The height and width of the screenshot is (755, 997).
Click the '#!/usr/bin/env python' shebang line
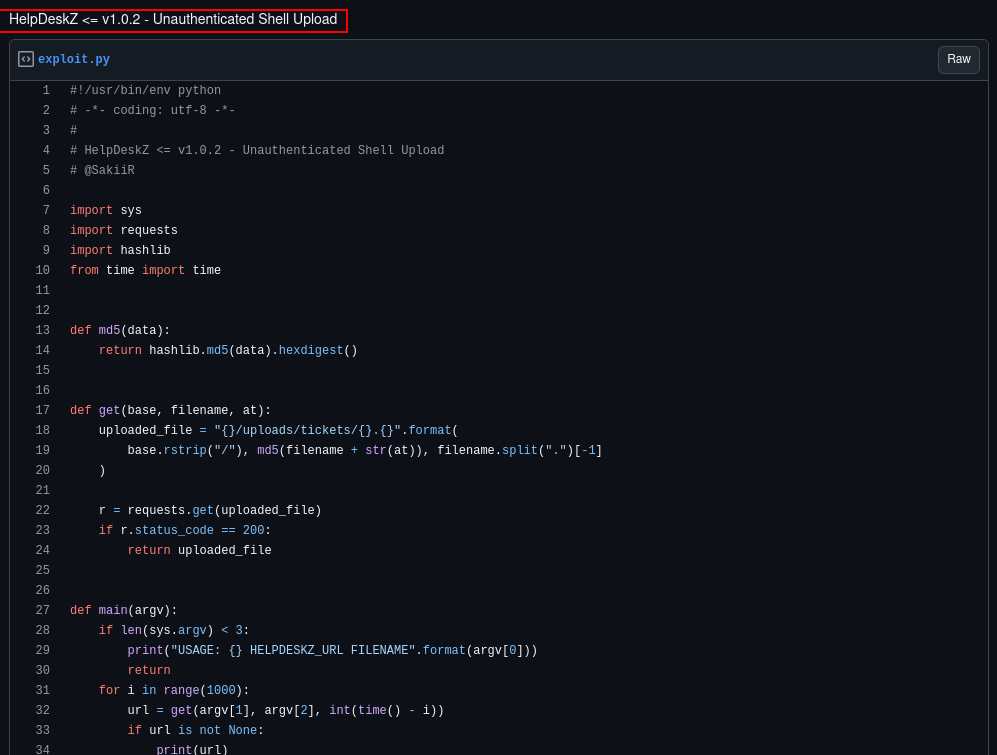pyautogui.click(x=146, y=90)
